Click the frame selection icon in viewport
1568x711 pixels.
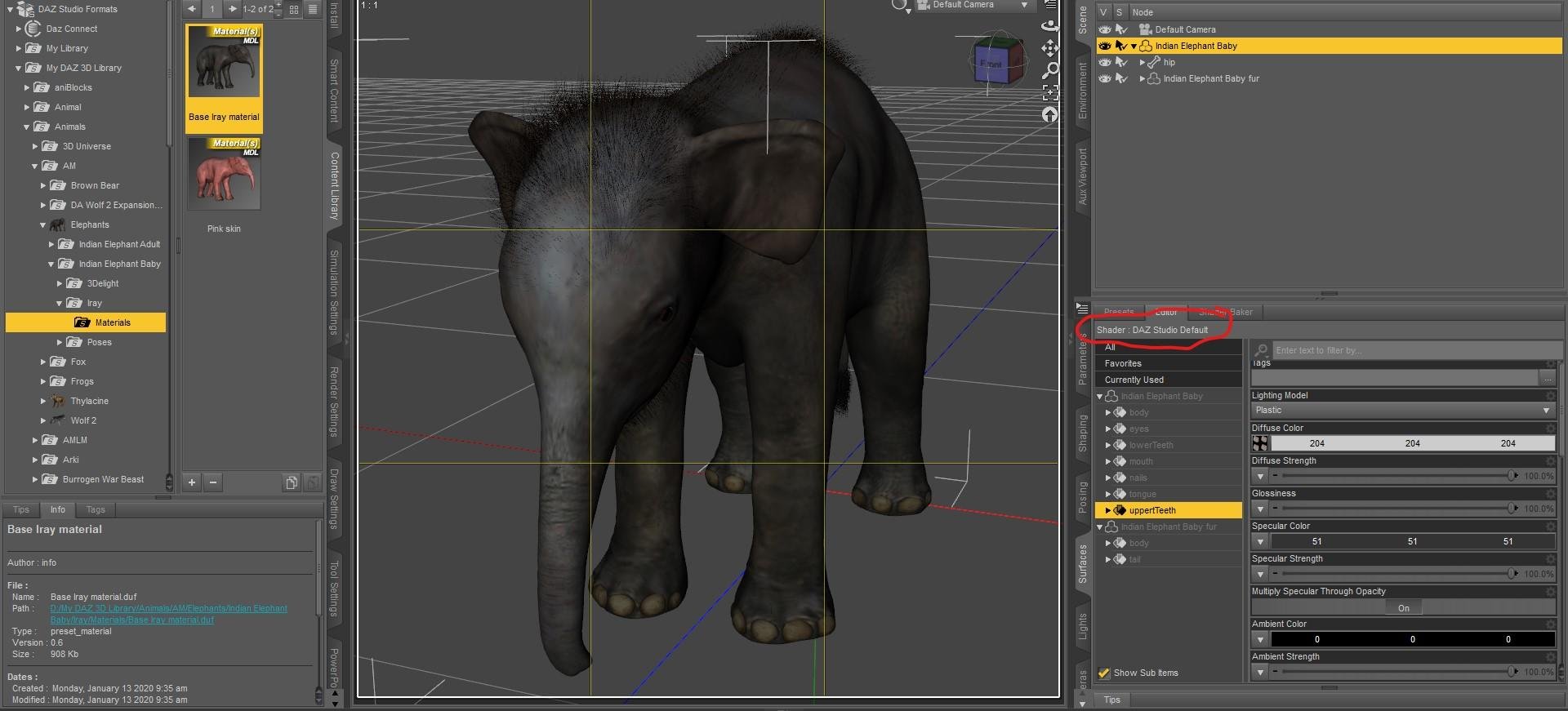(x=1050, y=92)
